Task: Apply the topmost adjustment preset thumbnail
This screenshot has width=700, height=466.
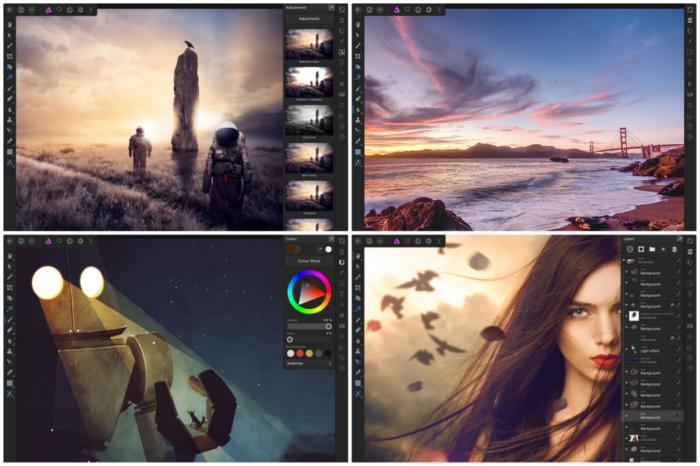Action: pos(309,44)
